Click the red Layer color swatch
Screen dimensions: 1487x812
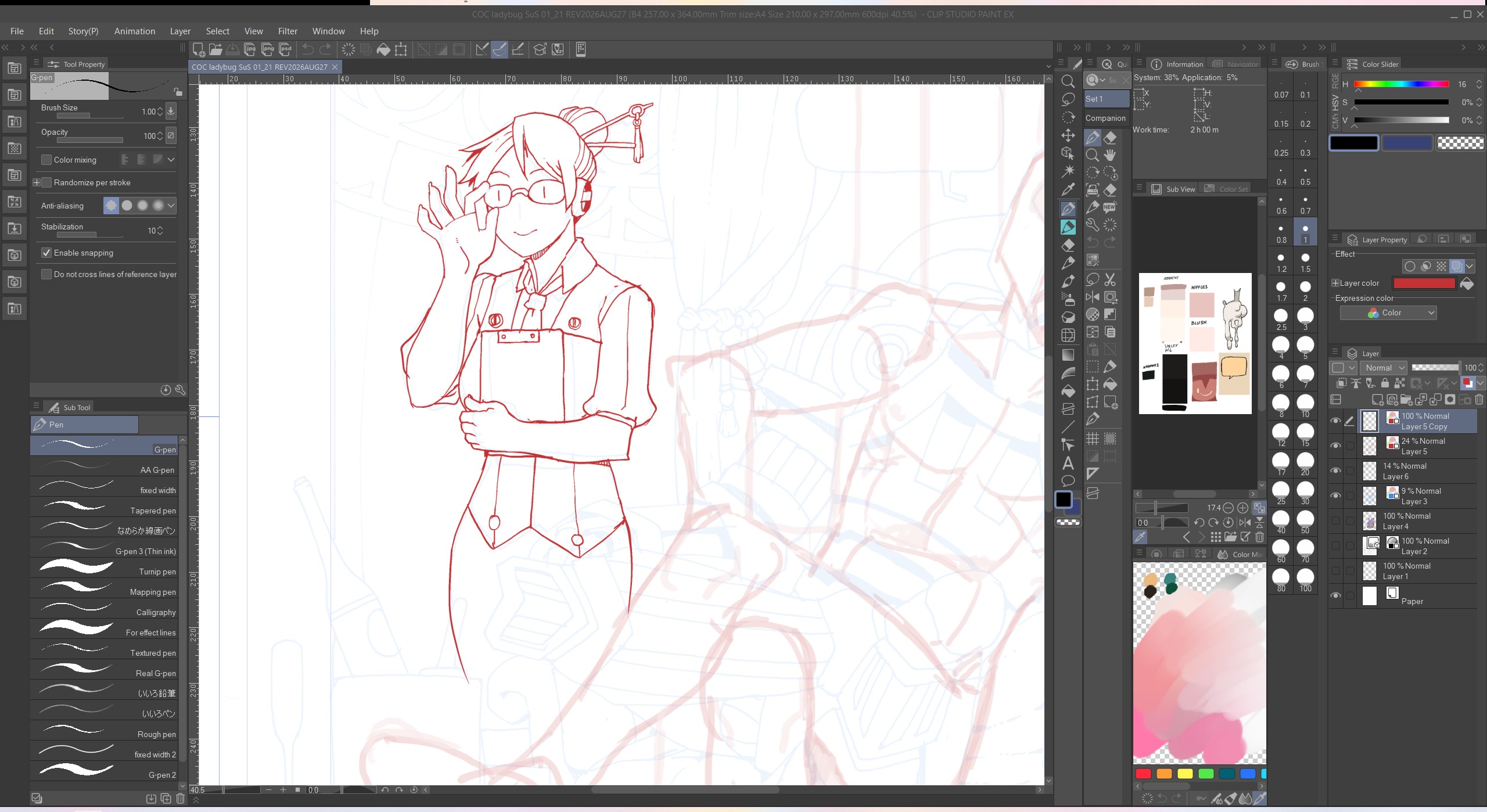pos(1424,283)
